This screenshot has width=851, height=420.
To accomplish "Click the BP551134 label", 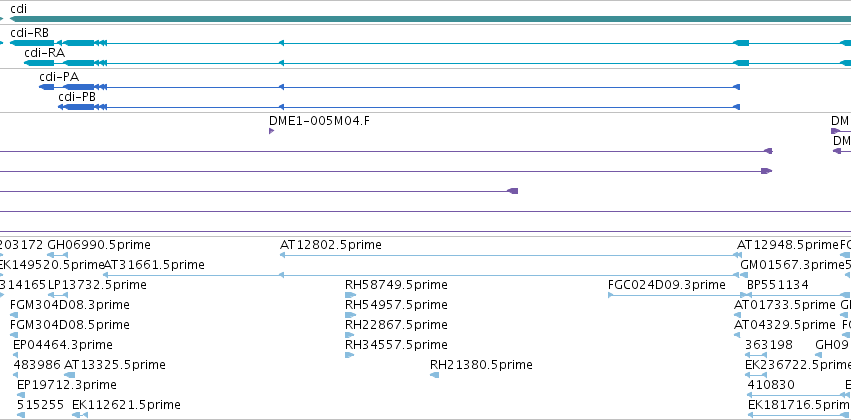I will pyautogui.click(x=778, y=285).
